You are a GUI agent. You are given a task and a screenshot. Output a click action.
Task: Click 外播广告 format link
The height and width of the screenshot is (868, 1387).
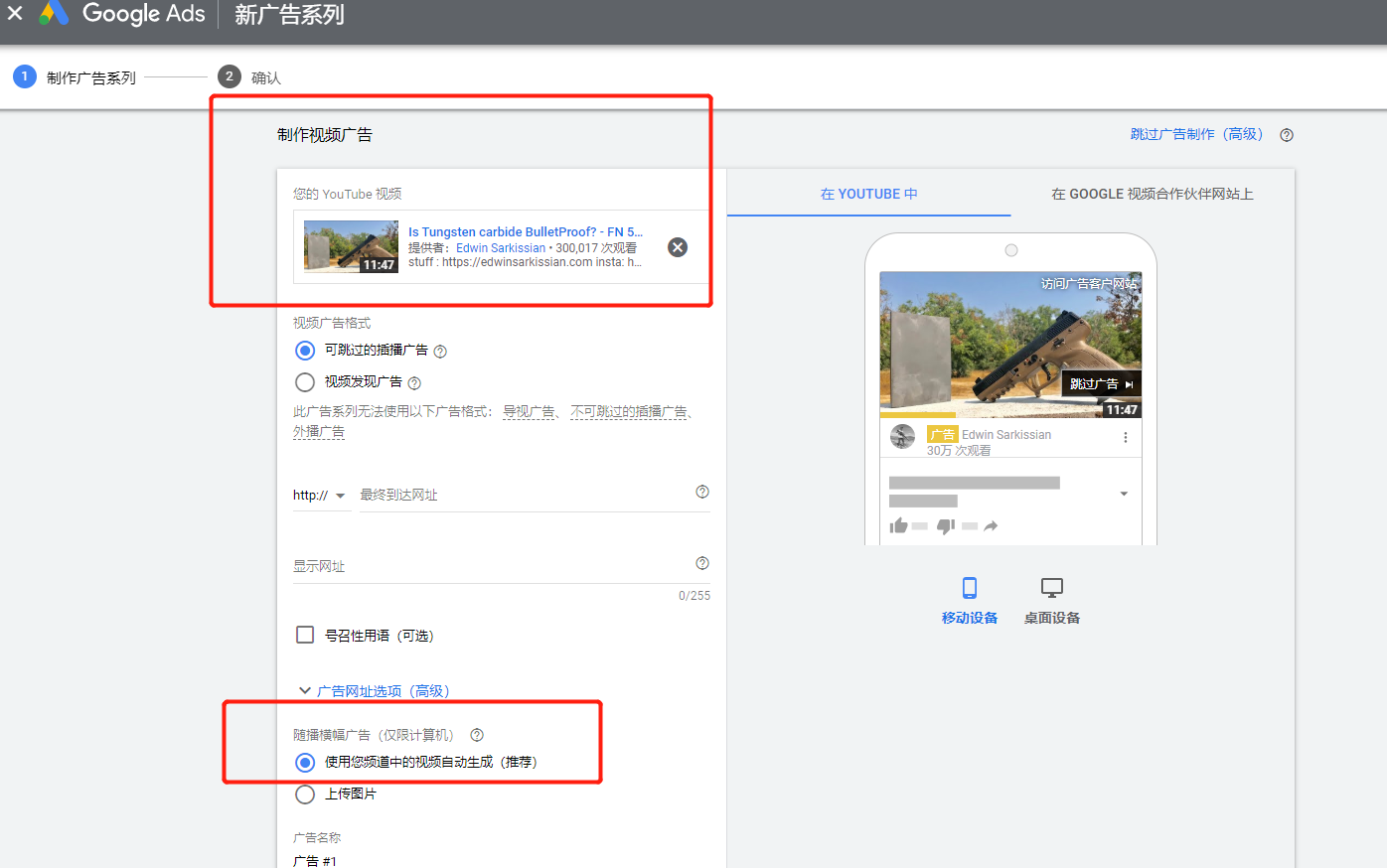319,432
